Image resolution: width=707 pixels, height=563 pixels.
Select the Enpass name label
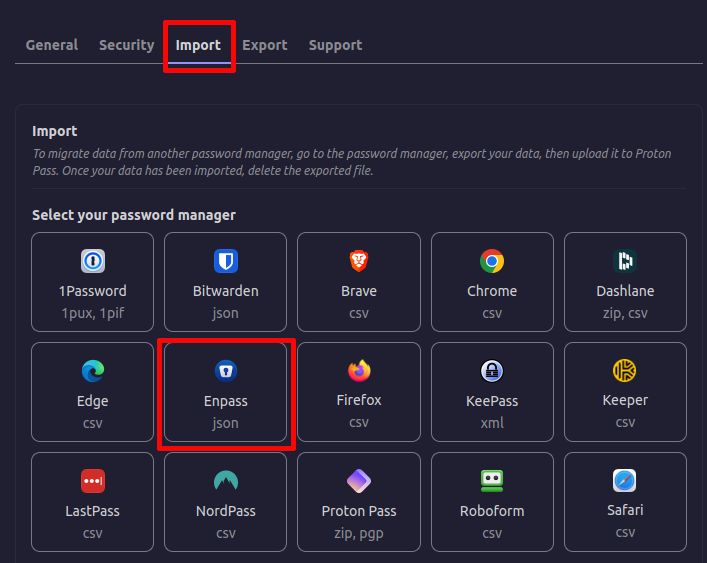pos(225,401)
